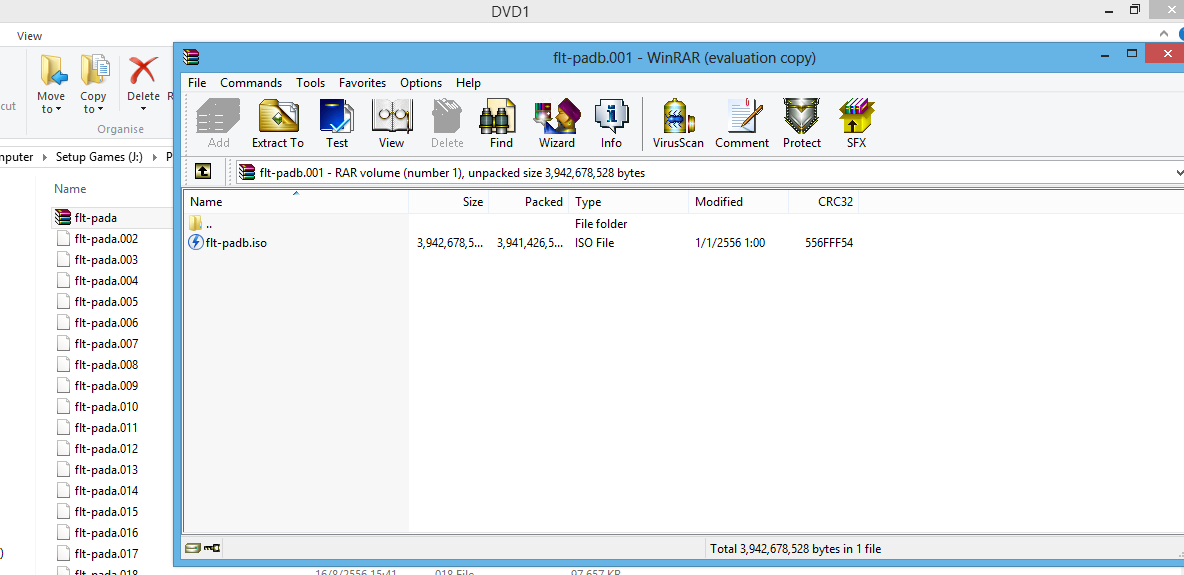1184x575 pixels.
Task: Add an archive Comment
Action: pos(742,124)
